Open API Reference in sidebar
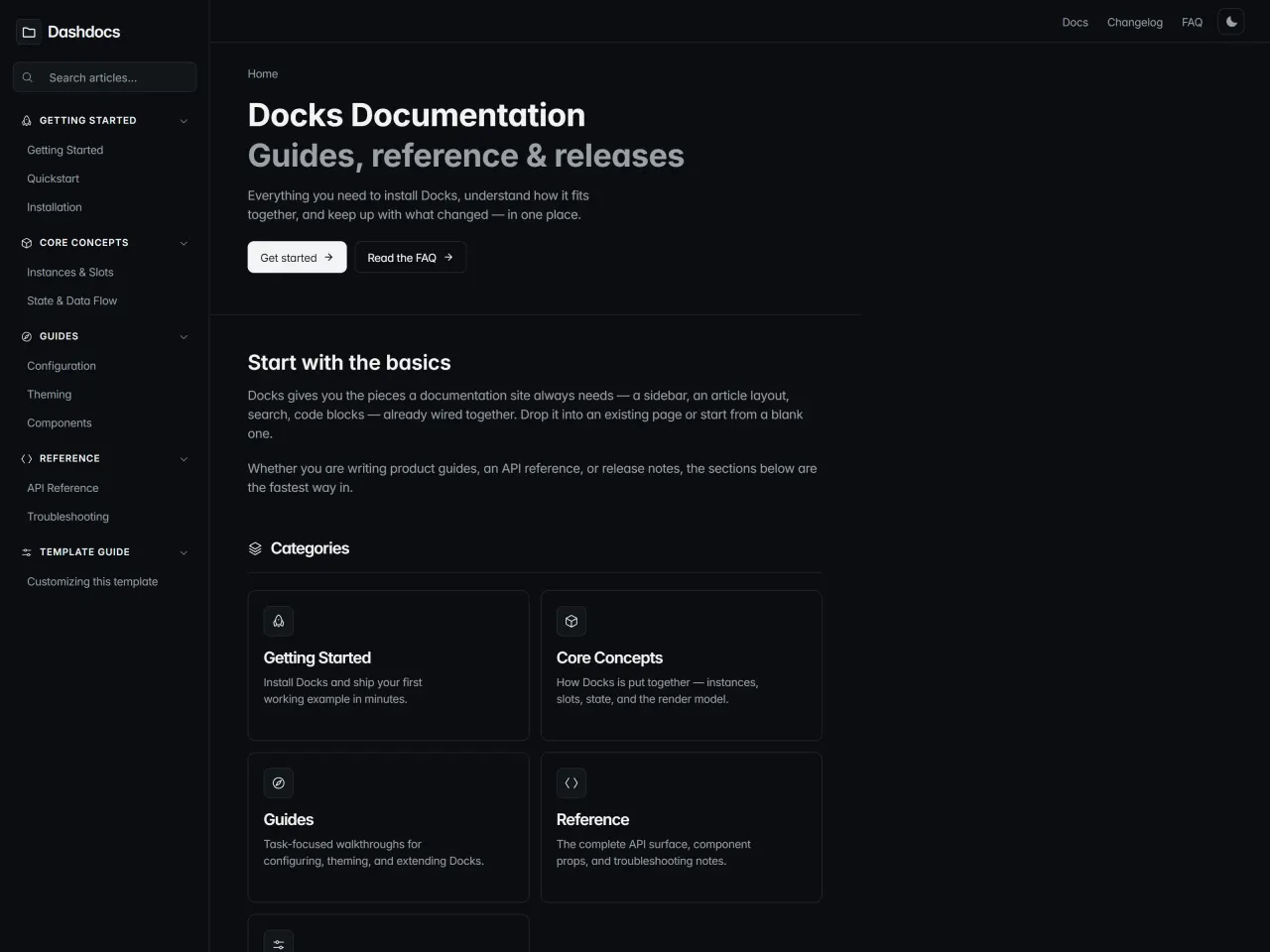 click(x=63, y=488)
